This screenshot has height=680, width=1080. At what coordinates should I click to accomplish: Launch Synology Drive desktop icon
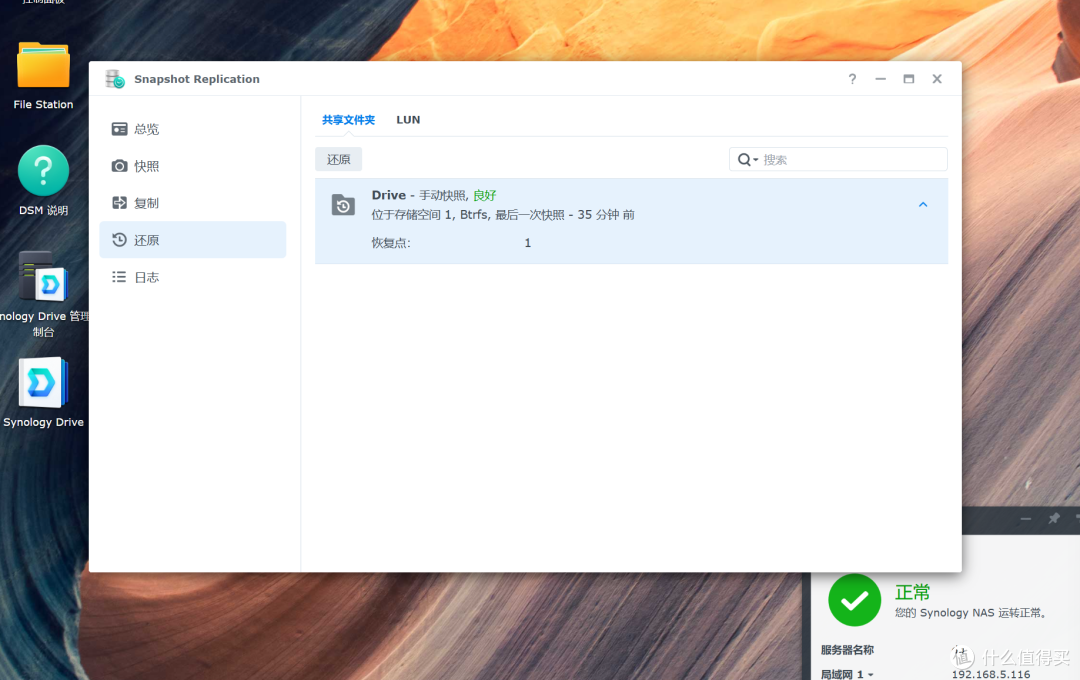pyautogui.click(x=43, y=383)
